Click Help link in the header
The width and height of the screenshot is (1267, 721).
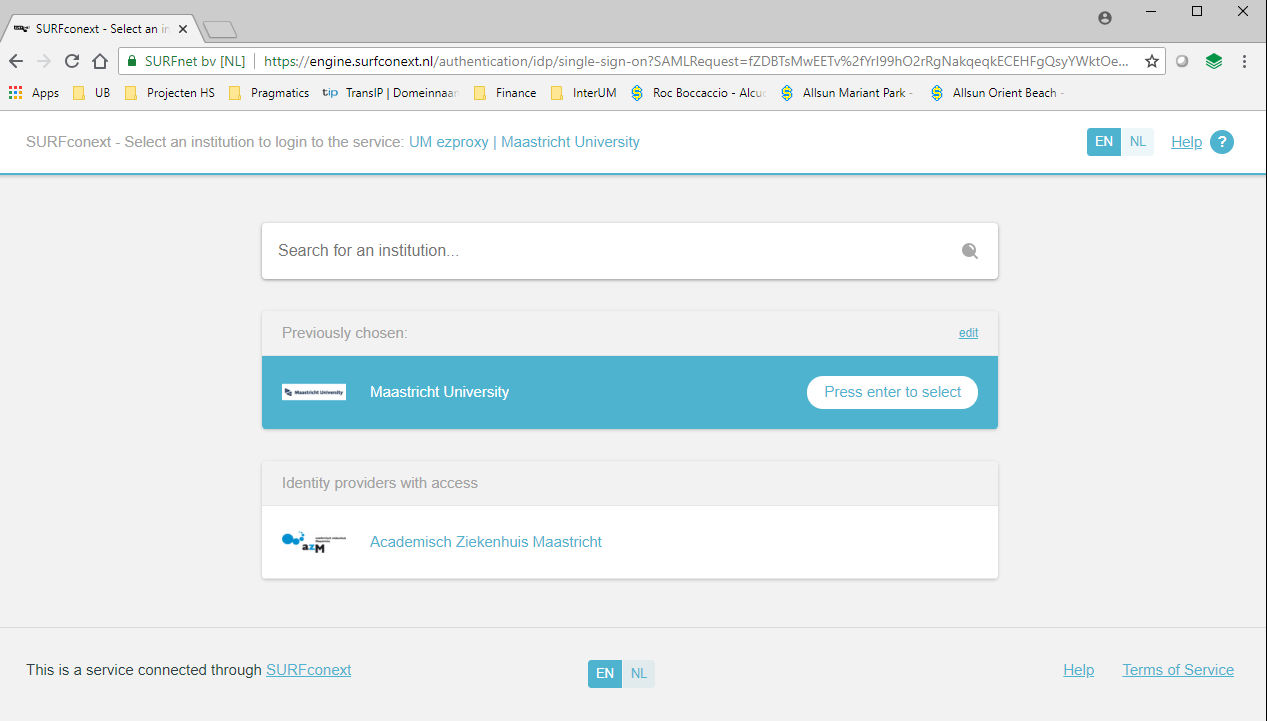pyautogui.click(x=1186, y=142)
